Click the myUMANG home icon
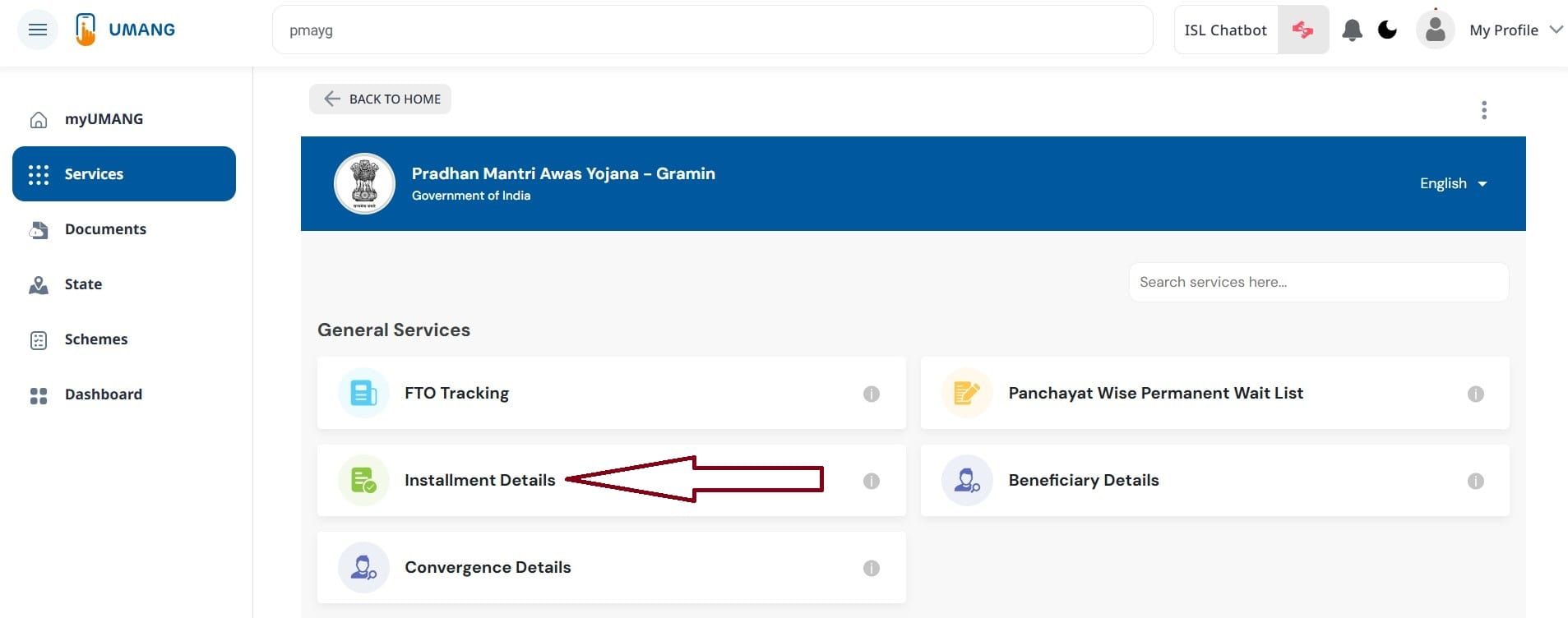This screenshot has width=1568, height=618. pos(39,120)
